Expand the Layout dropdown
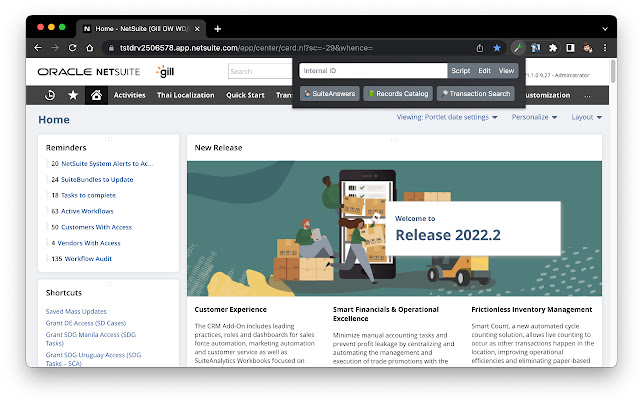Image resolution: width=640 pixels, height=400 pixels. [587, 117]
